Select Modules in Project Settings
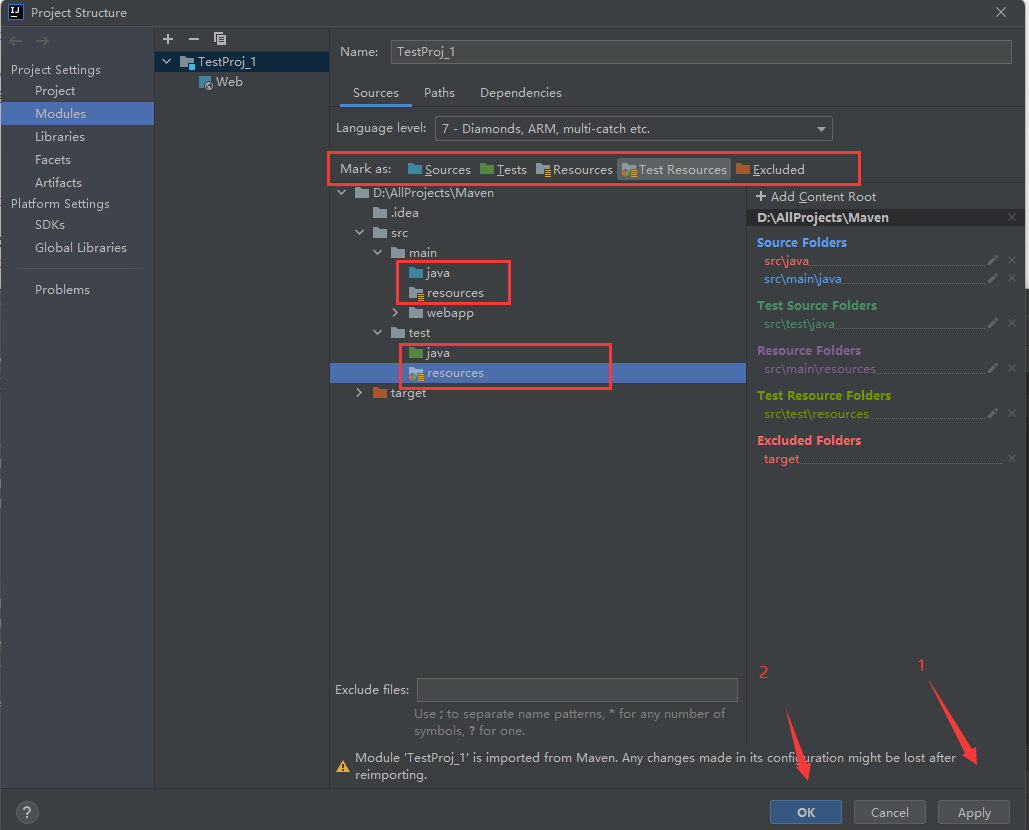1029x830 pixels. (77, 114)
